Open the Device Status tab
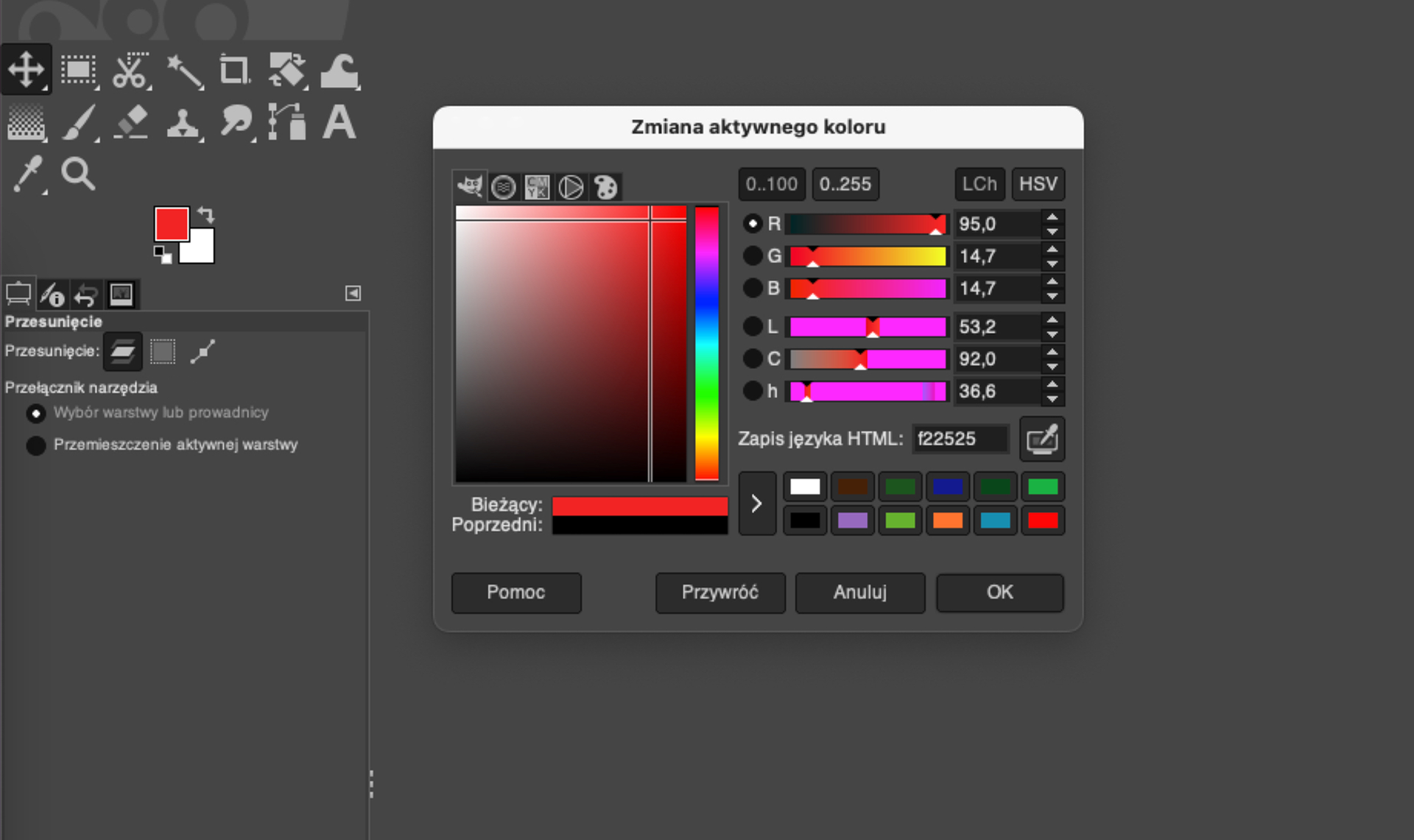Image resolution: width=1414 pixels, height=840 pixels. tap(52, 294)
